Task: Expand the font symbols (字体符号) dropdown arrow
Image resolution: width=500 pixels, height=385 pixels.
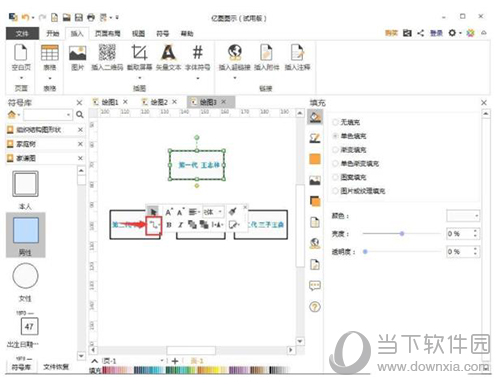Action: (198, 78)
